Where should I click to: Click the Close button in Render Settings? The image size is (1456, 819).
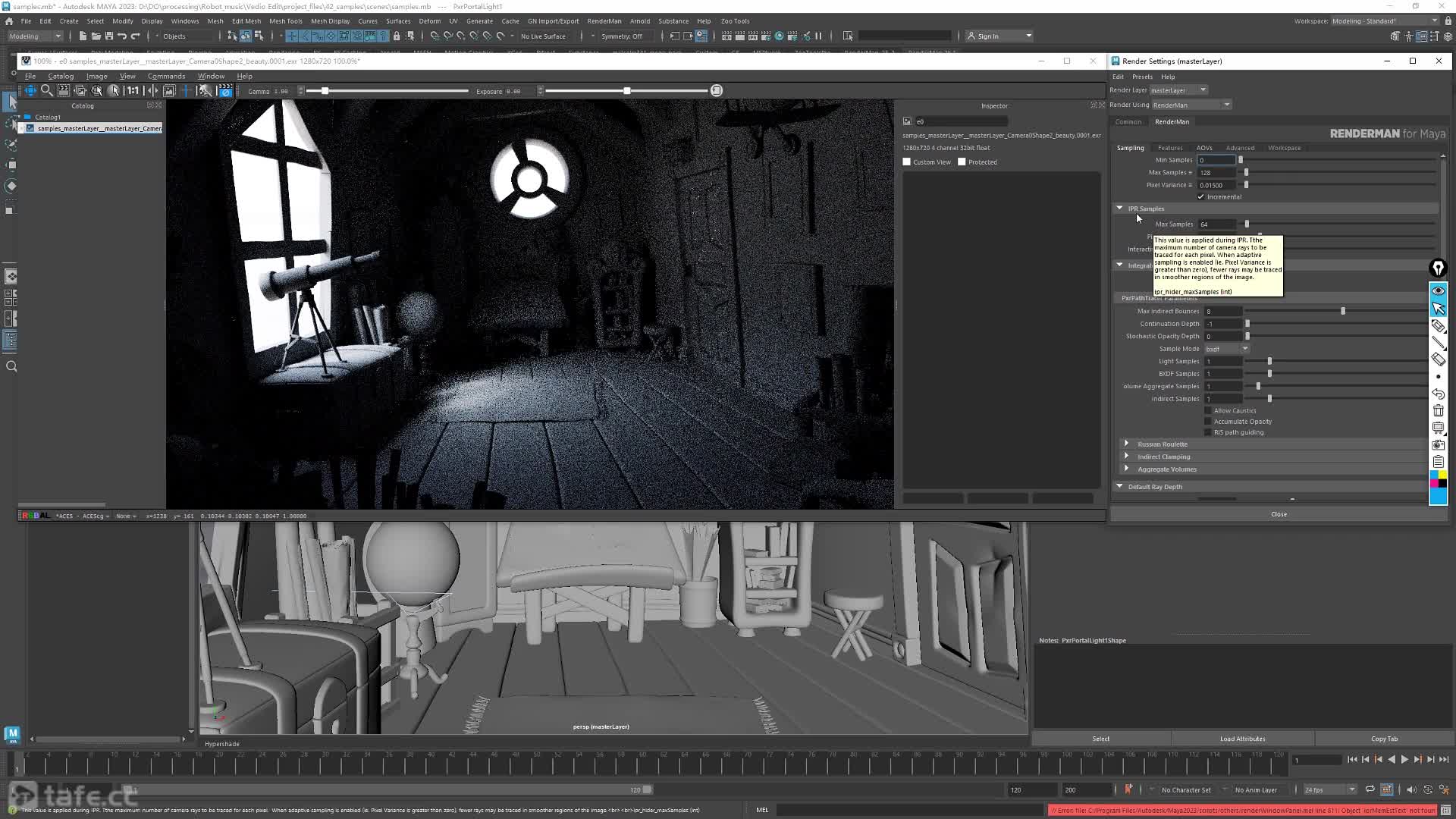click(1279, 514)
